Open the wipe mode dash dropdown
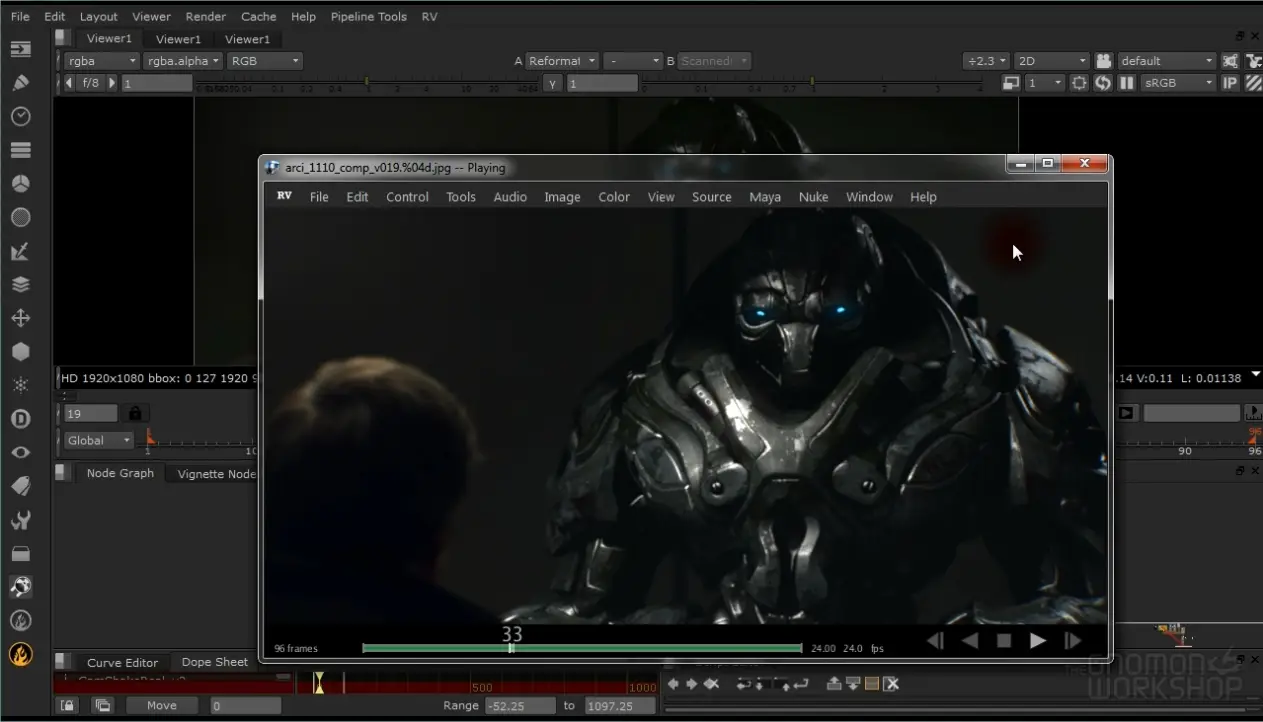Viewport: 1263px width, 722px height. pyautogui.click(x=634, y=61)
